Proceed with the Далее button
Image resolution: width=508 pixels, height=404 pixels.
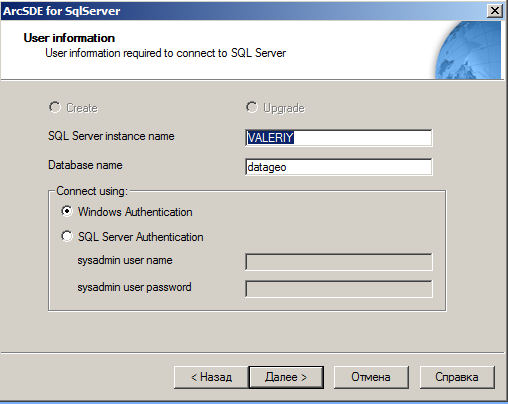pyautogui.click(x=286, y=377)
